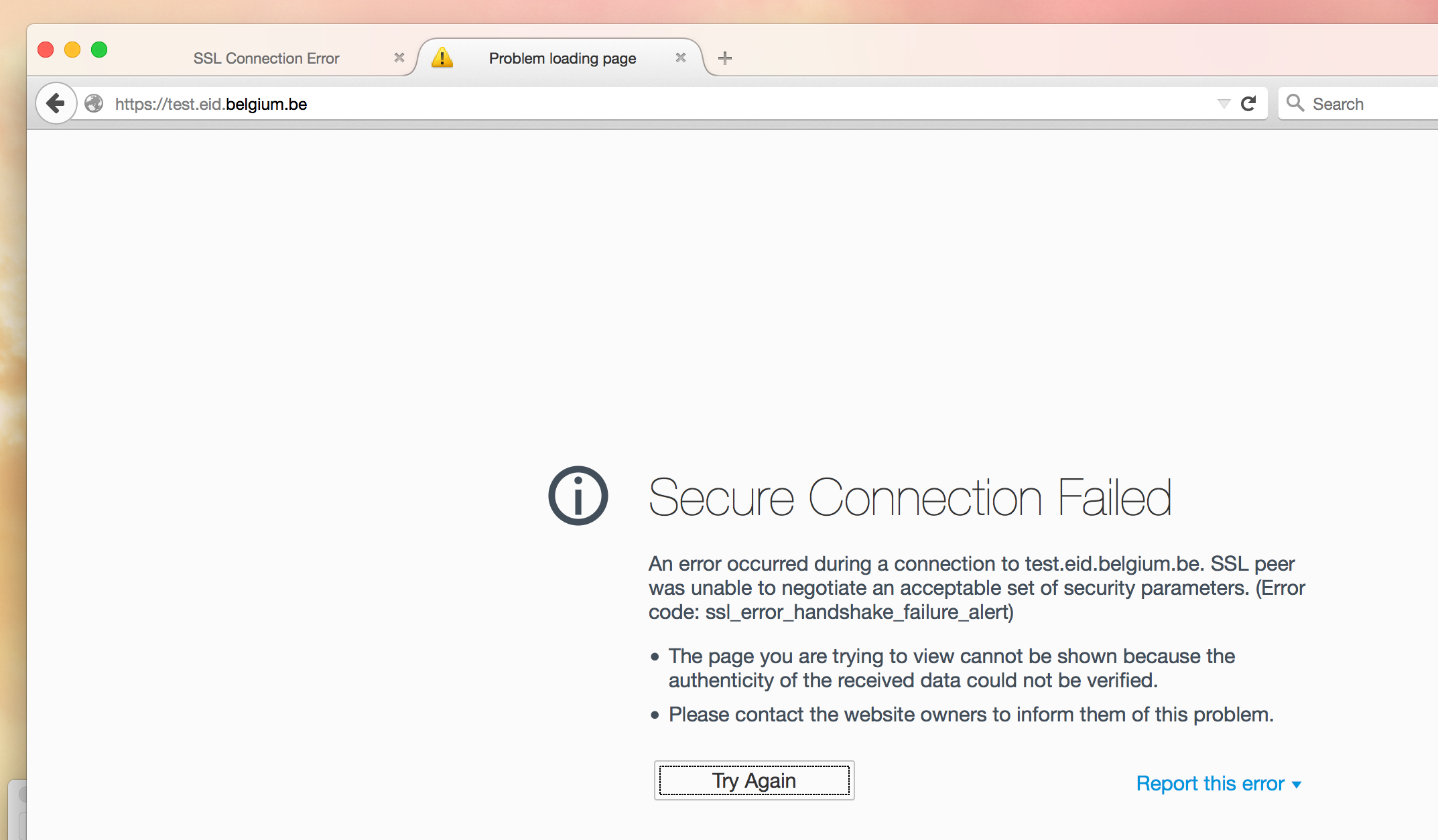The height and width of the screenshot is (840, 1438).
Task: Reload the page with the refresh icon
Action: click(x=1248, y=104)
